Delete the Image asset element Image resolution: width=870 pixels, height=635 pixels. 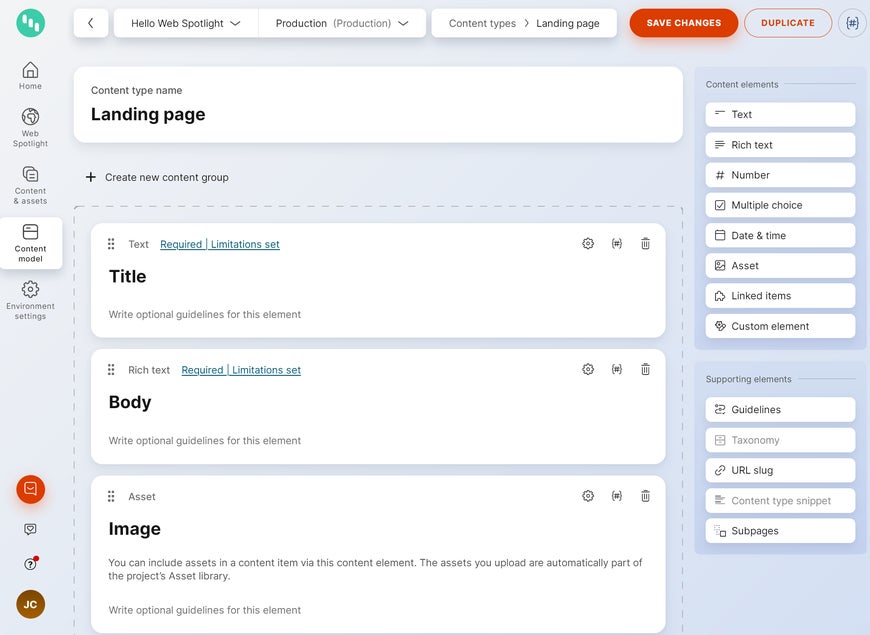tap(645, 495)
